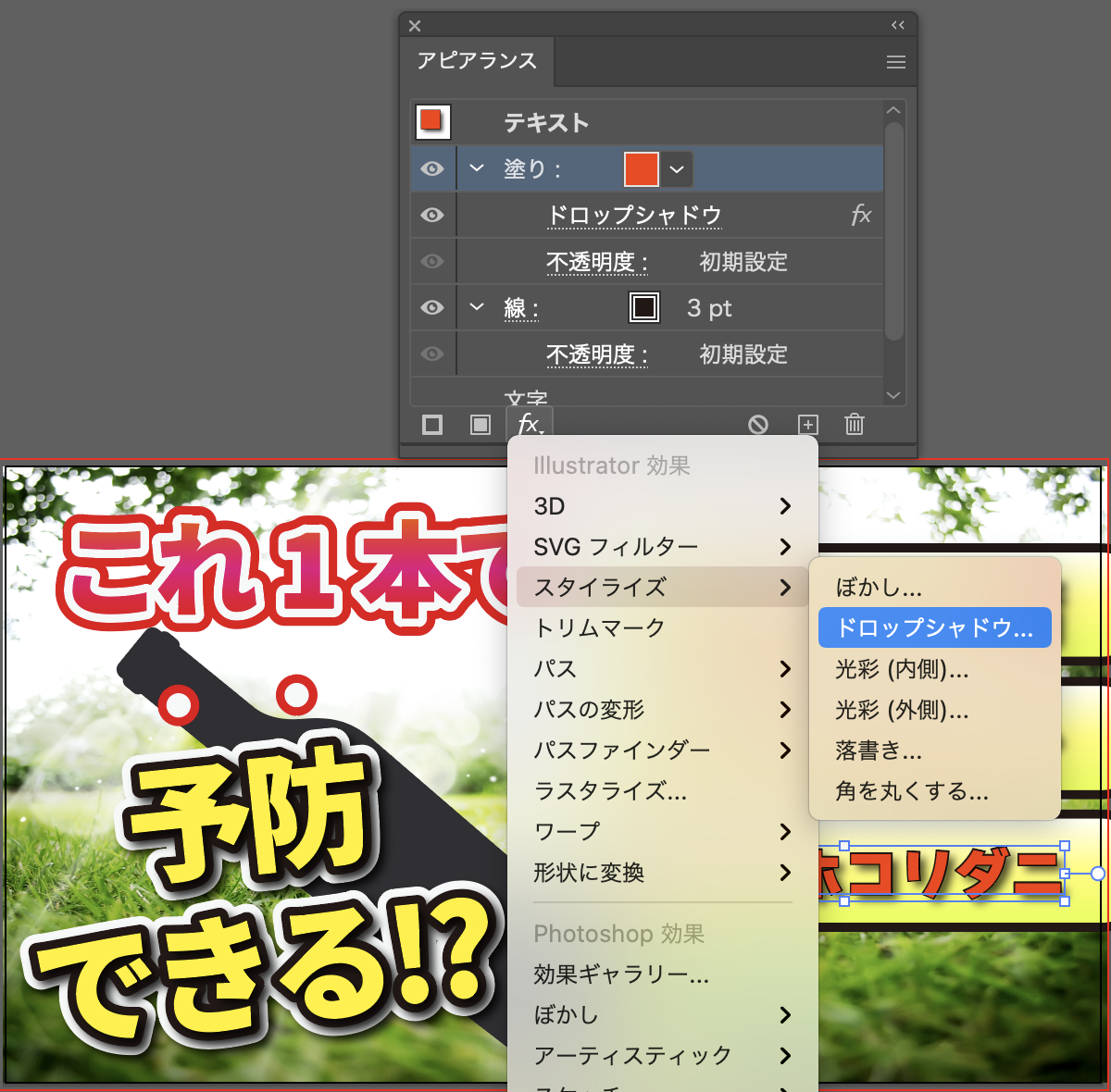The height and width of the screenshot is (1092, 1111).
Task: Collapse the Stroke row disclosure chevron
Action: (477, 307)
